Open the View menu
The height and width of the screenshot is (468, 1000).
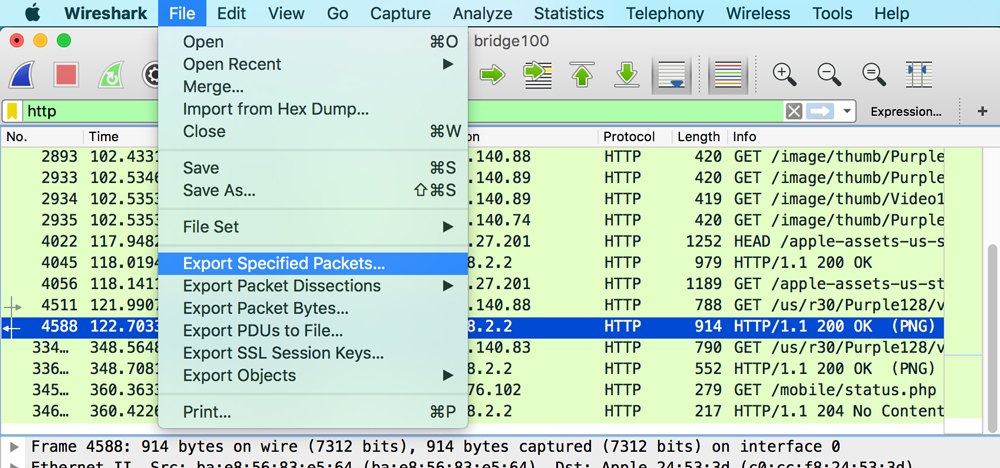(x=286, y=13)
